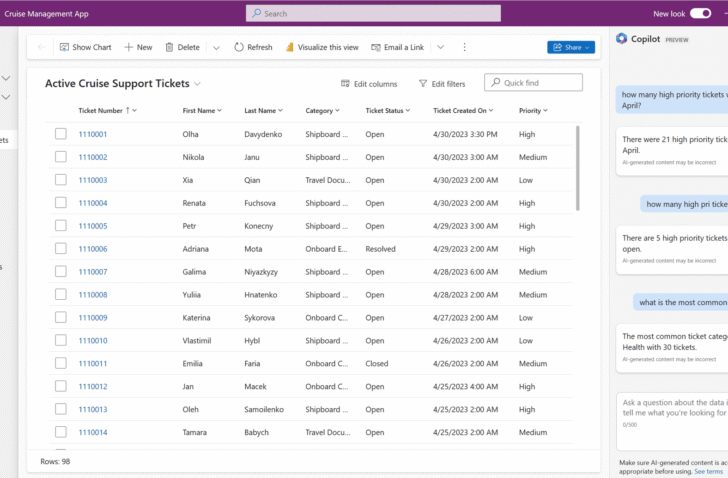Open Priority column header menu
Viewport: 728px width, 478px height.
coord(533,110)
